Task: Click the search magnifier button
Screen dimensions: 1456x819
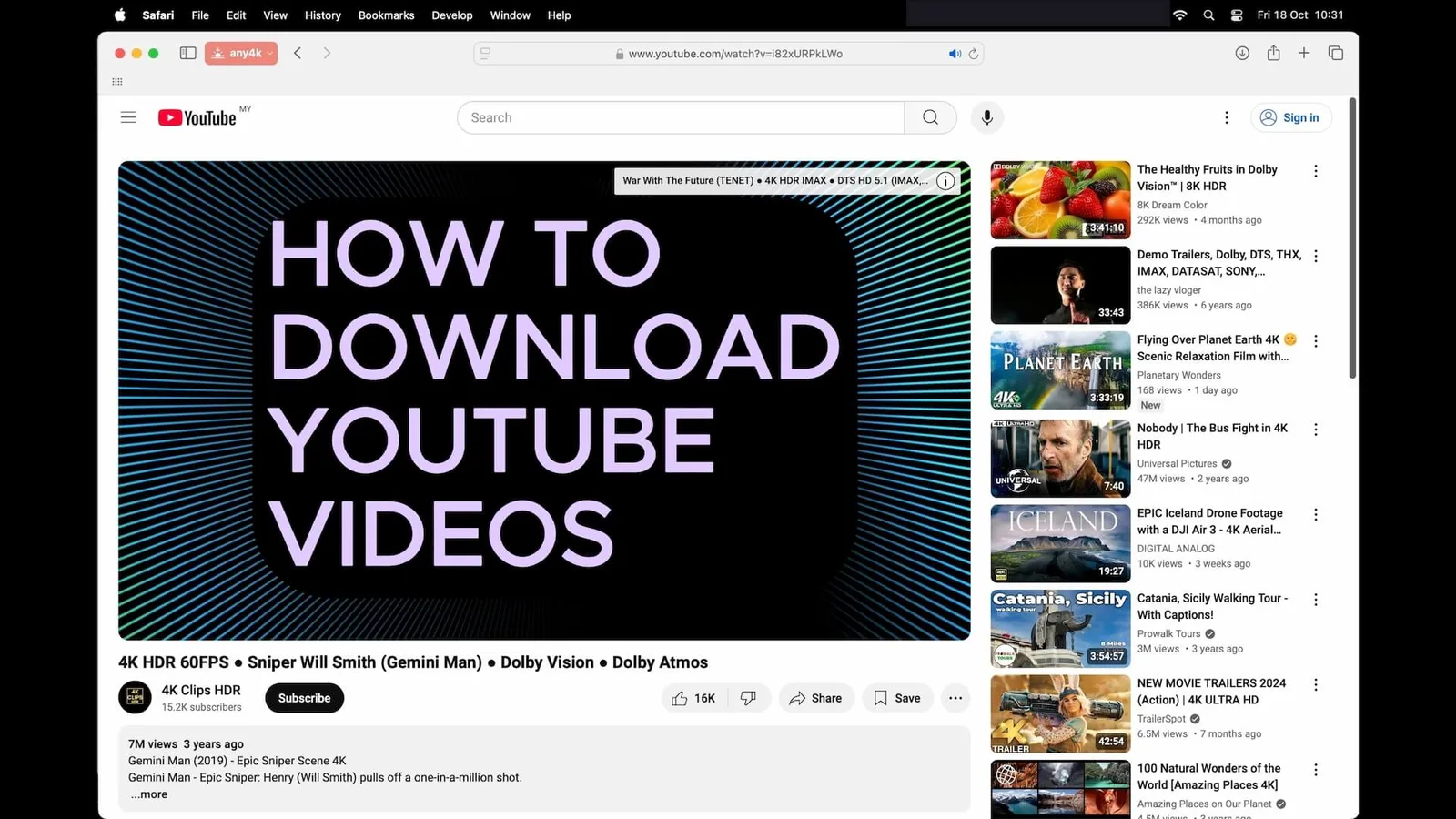Action: (x=930, y=117)
